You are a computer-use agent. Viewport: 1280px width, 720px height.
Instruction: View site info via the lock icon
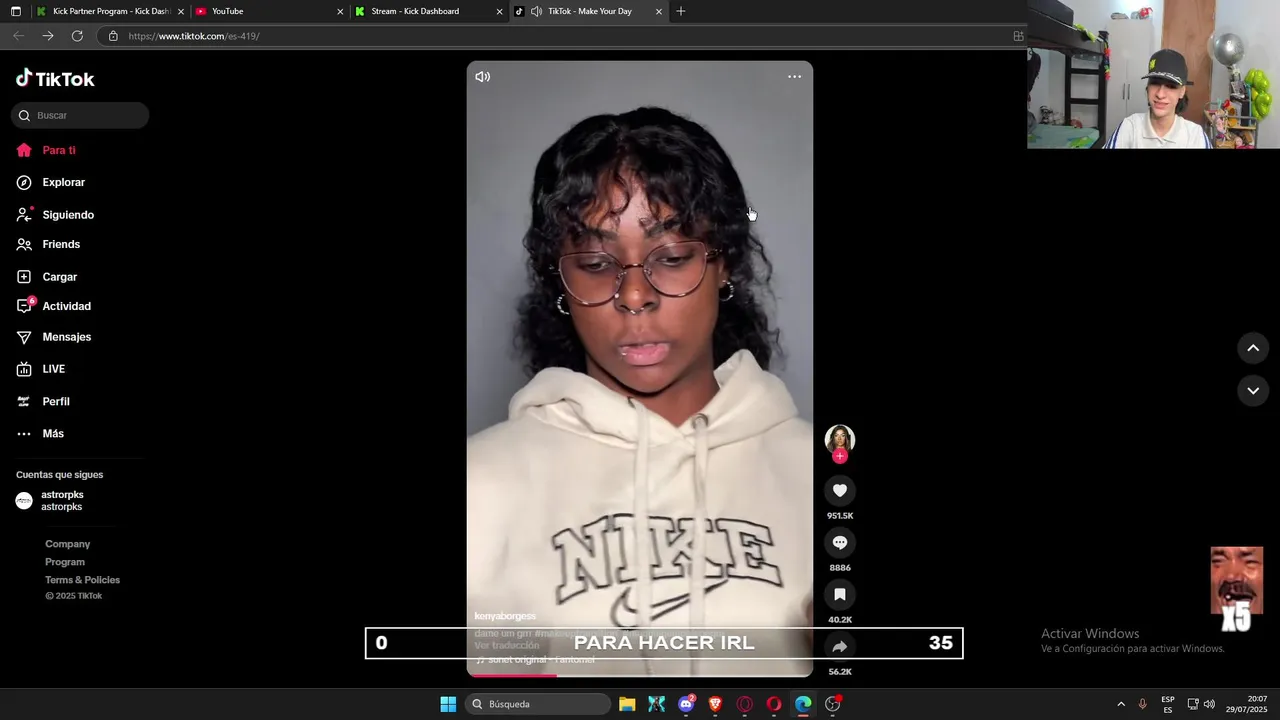[x=113, y=36]
